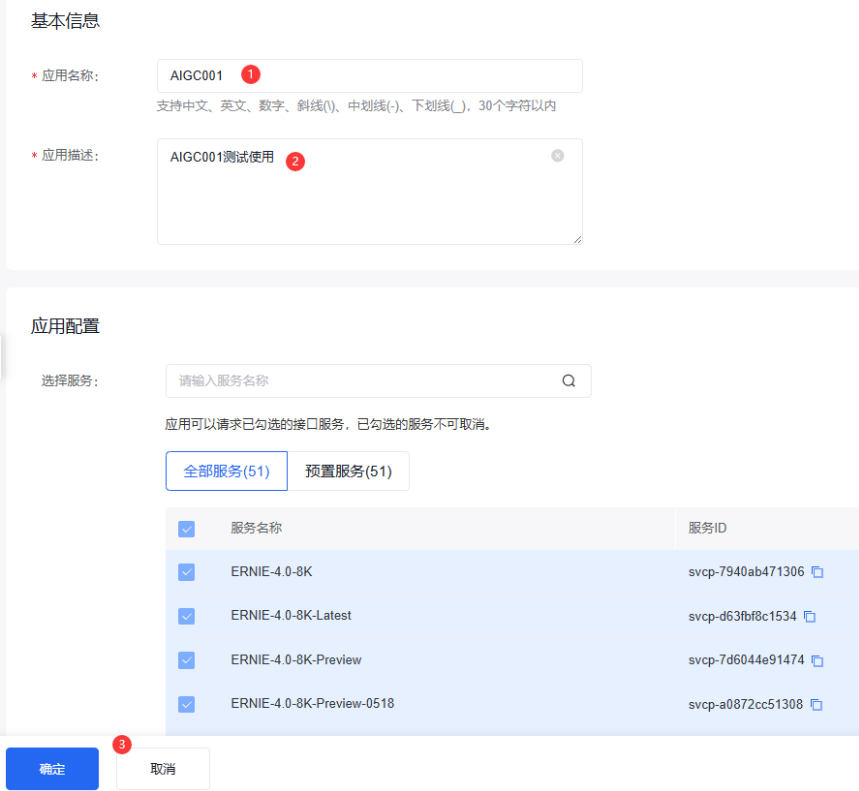Click the 取消 cancel button
This screenshot has width=859, height=791.
point(163,769)
